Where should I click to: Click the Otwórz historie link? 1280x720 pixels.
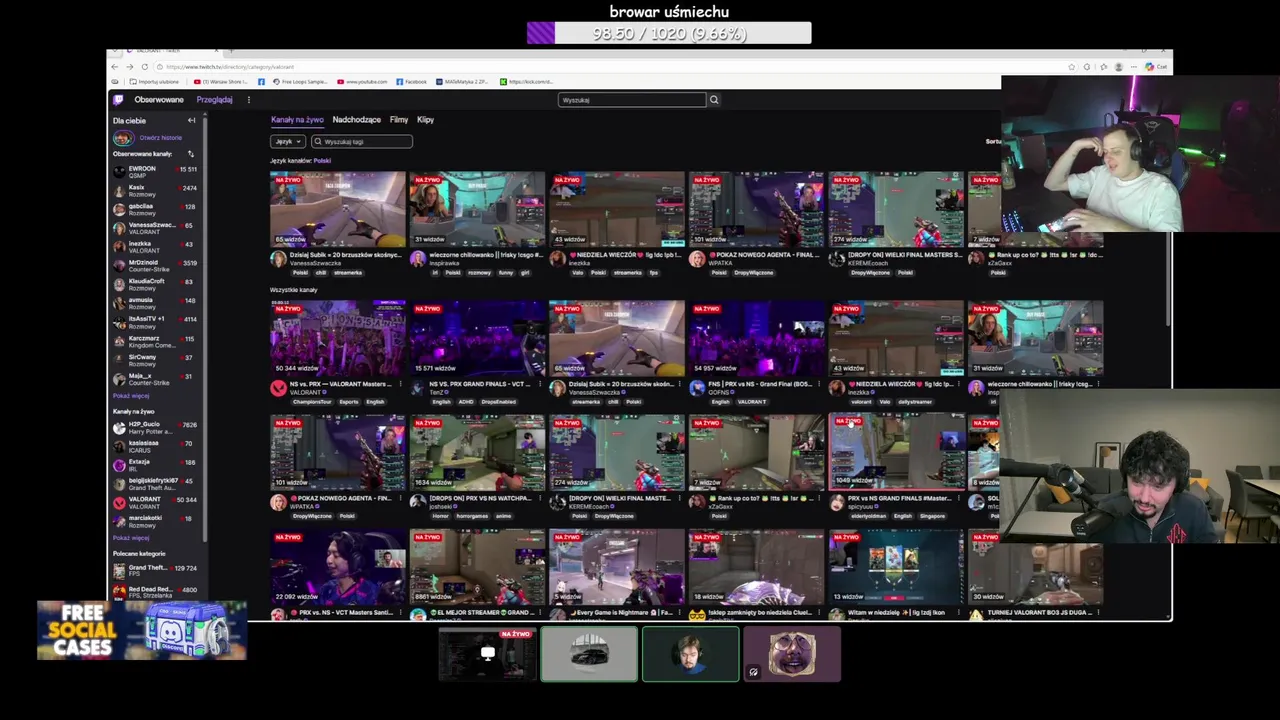point(160,138)
